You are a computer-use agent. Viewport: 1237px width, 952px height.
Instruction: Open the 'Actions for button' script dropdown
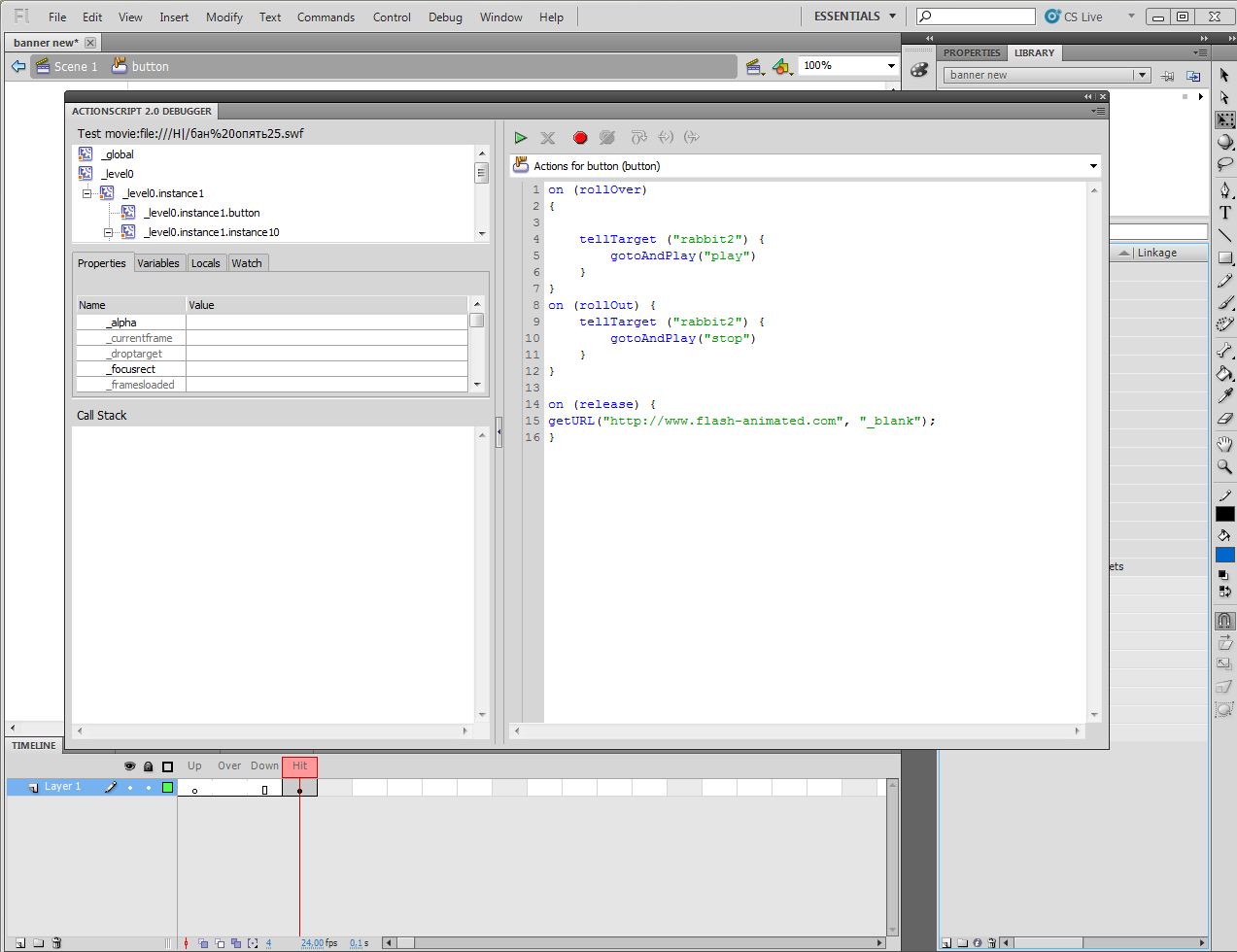click(1092, 166)
